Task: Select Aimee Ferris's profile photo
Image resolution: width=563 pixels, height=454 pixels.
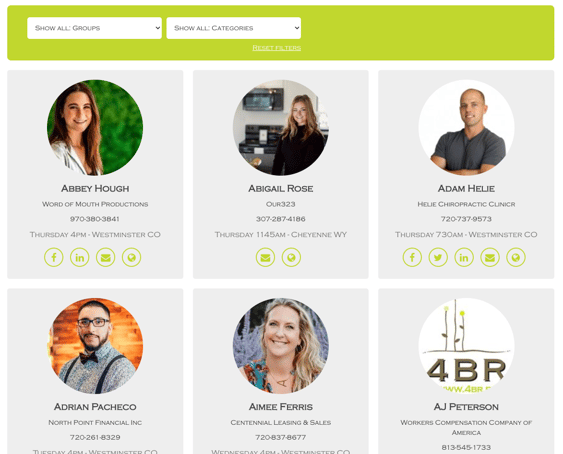Action: [281, 346]
